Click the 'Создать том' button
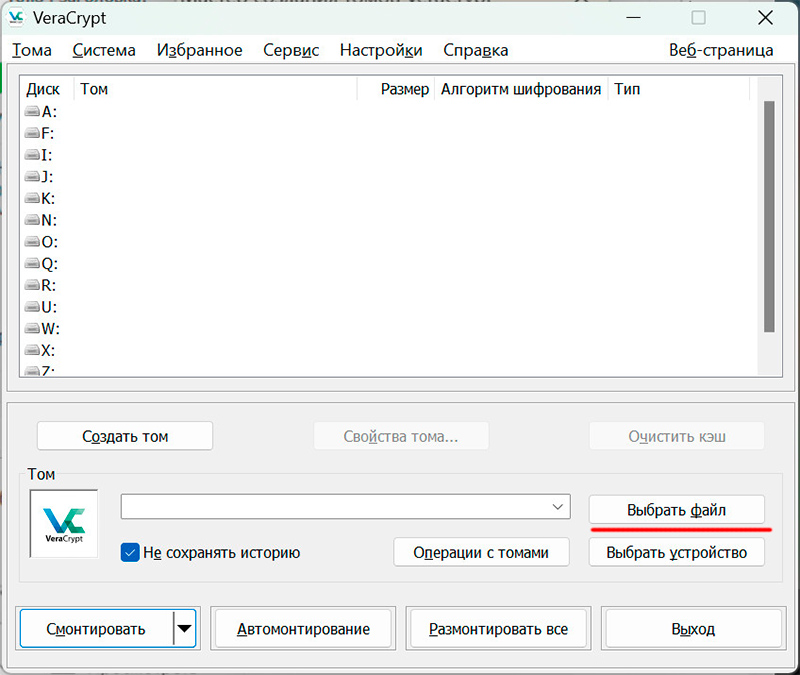This screenshot has width=800, height=675. tap(125, 436)
